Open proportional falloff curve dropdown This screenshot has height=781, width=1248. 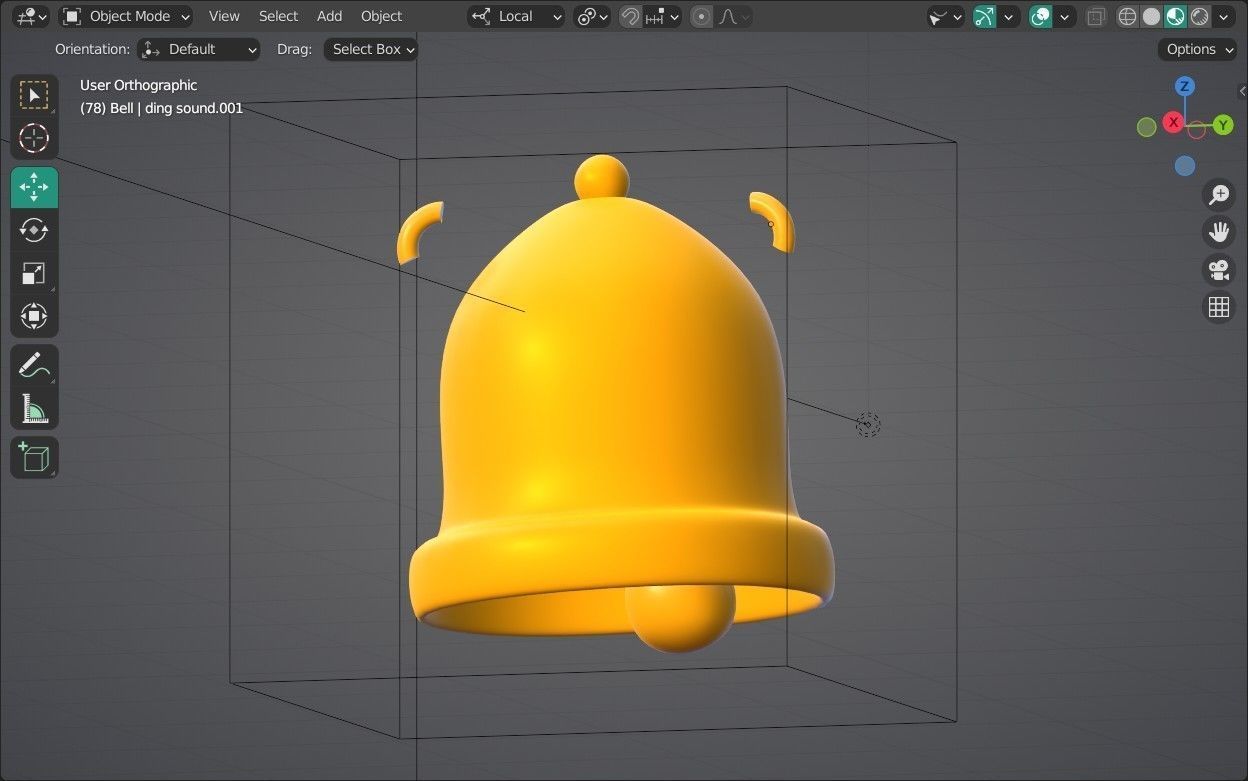coord(735,16)
